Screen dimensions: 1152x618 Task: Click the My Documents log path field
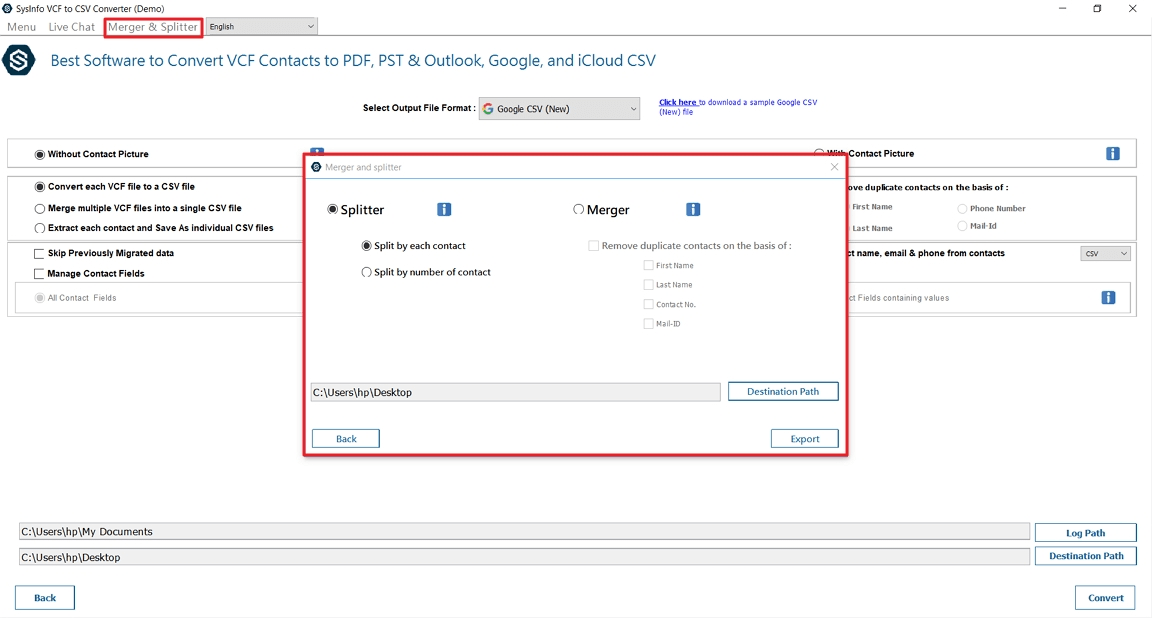524,531
